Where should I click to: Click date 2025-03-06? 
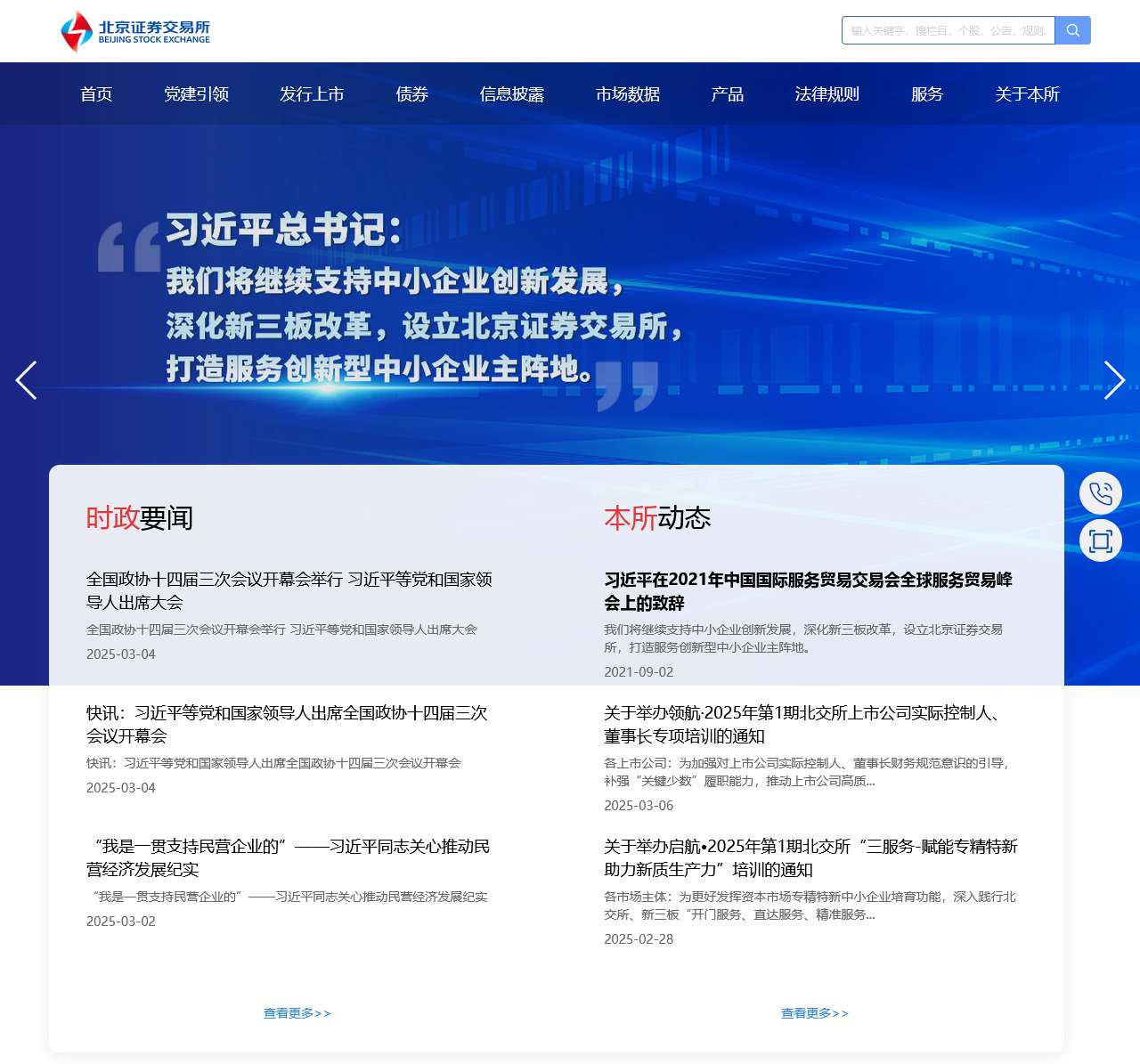point(639,806)
